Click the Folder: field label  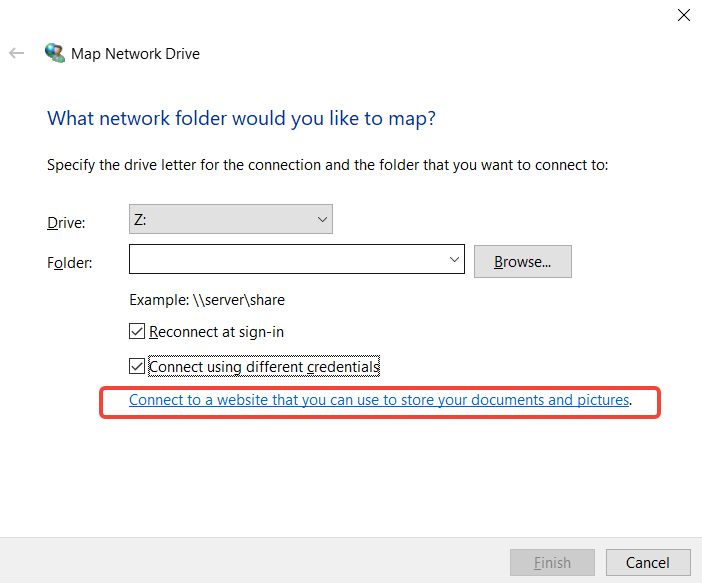pyautogui.click(x=69, y=262)
